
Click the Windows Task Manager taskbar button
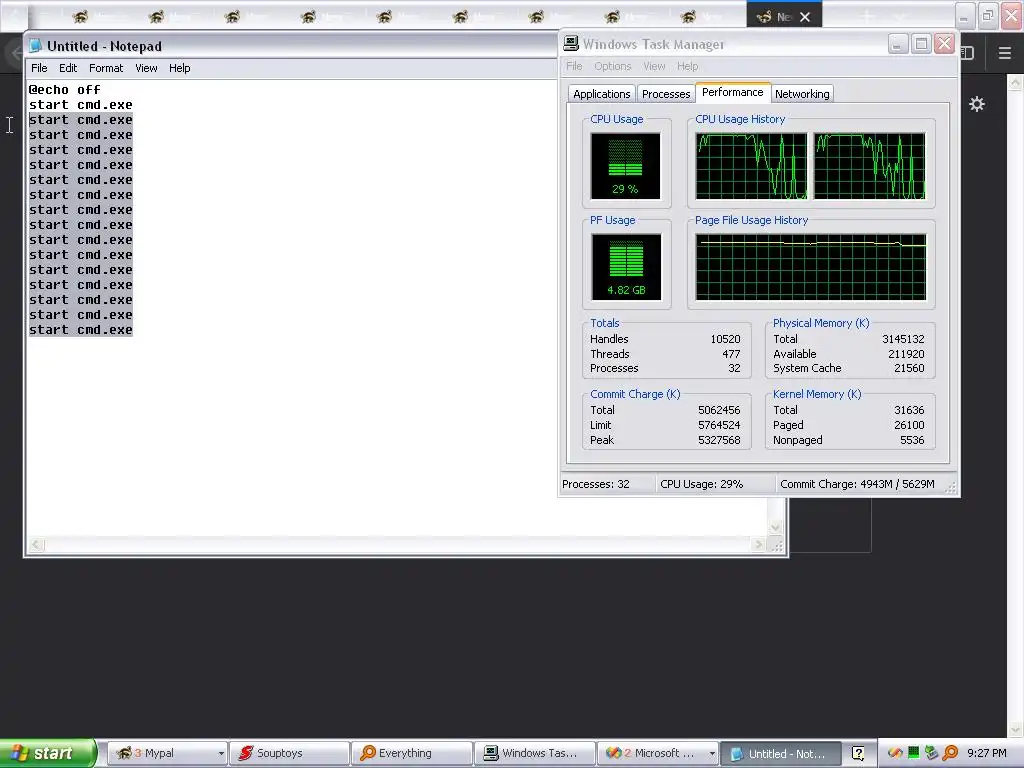534,753
